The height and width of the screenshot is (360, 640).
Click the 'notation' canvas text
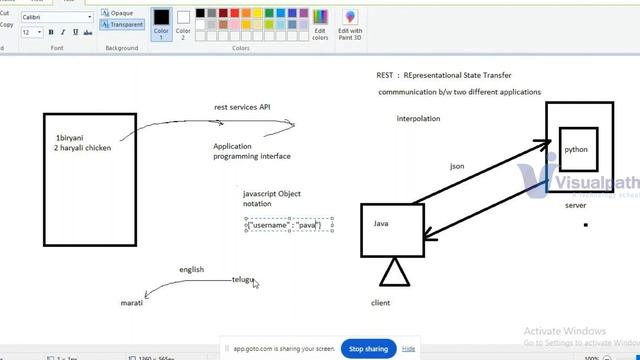tap(257, 204)
